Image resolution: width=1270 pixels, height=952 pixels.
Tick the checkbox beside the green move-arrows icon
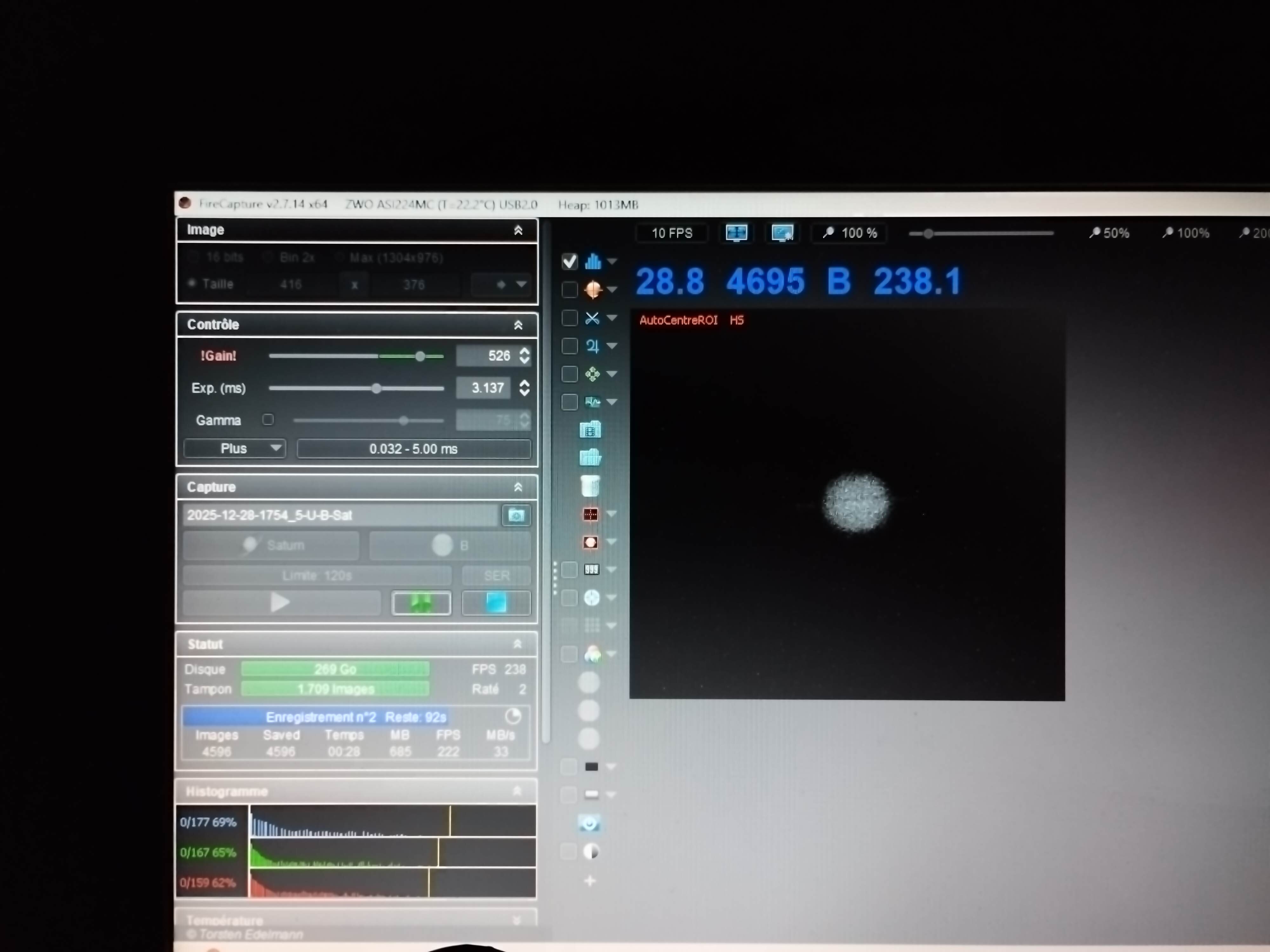coord(569,374)
